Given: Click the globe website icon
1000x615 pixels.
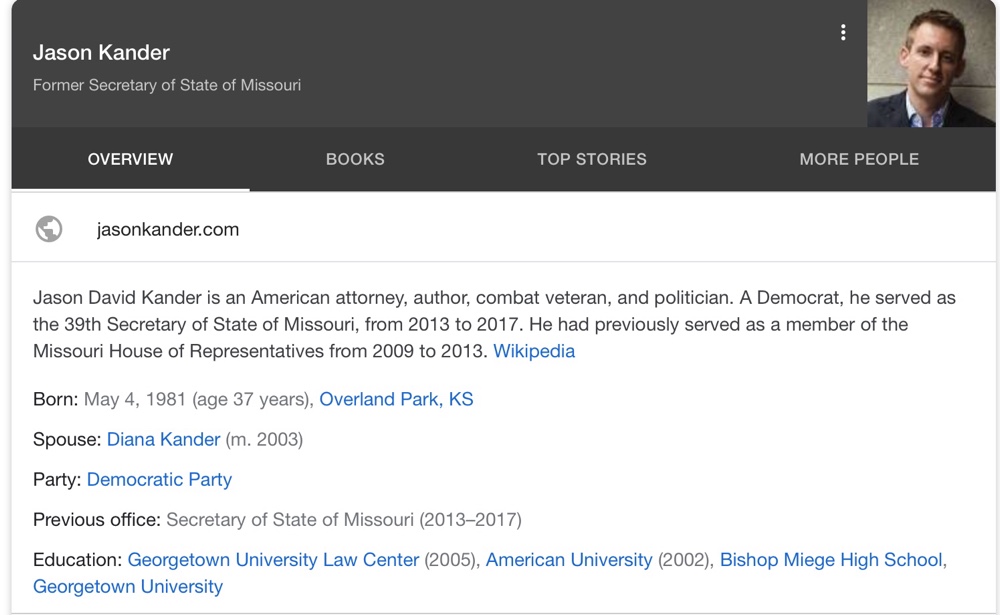Looking at the screenshot, I should 49,229.
